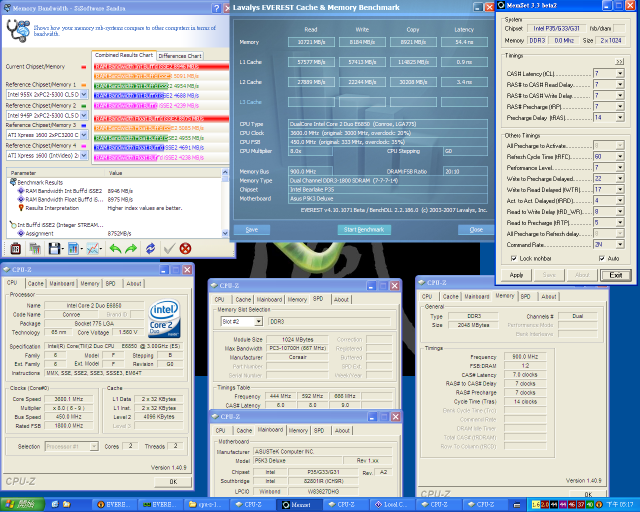Click the Benchmark Results tree icon
This screenshot has height=512, width=640.
(x=13, y=182)
